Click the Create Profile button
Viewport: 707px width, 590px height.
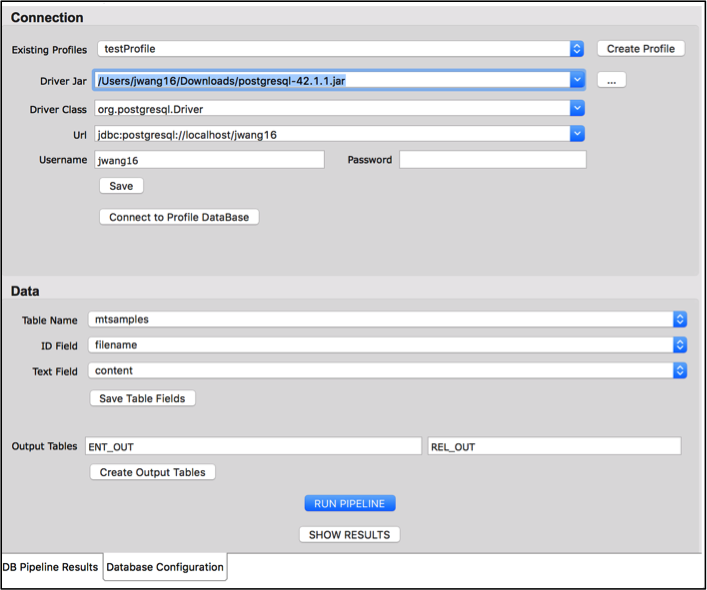click(641, 48)
